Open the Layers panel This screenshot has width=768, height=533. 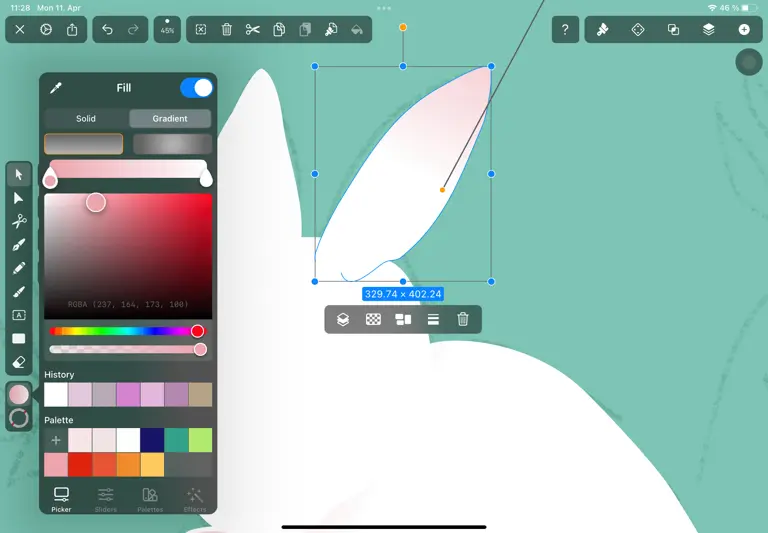point(709,30)
